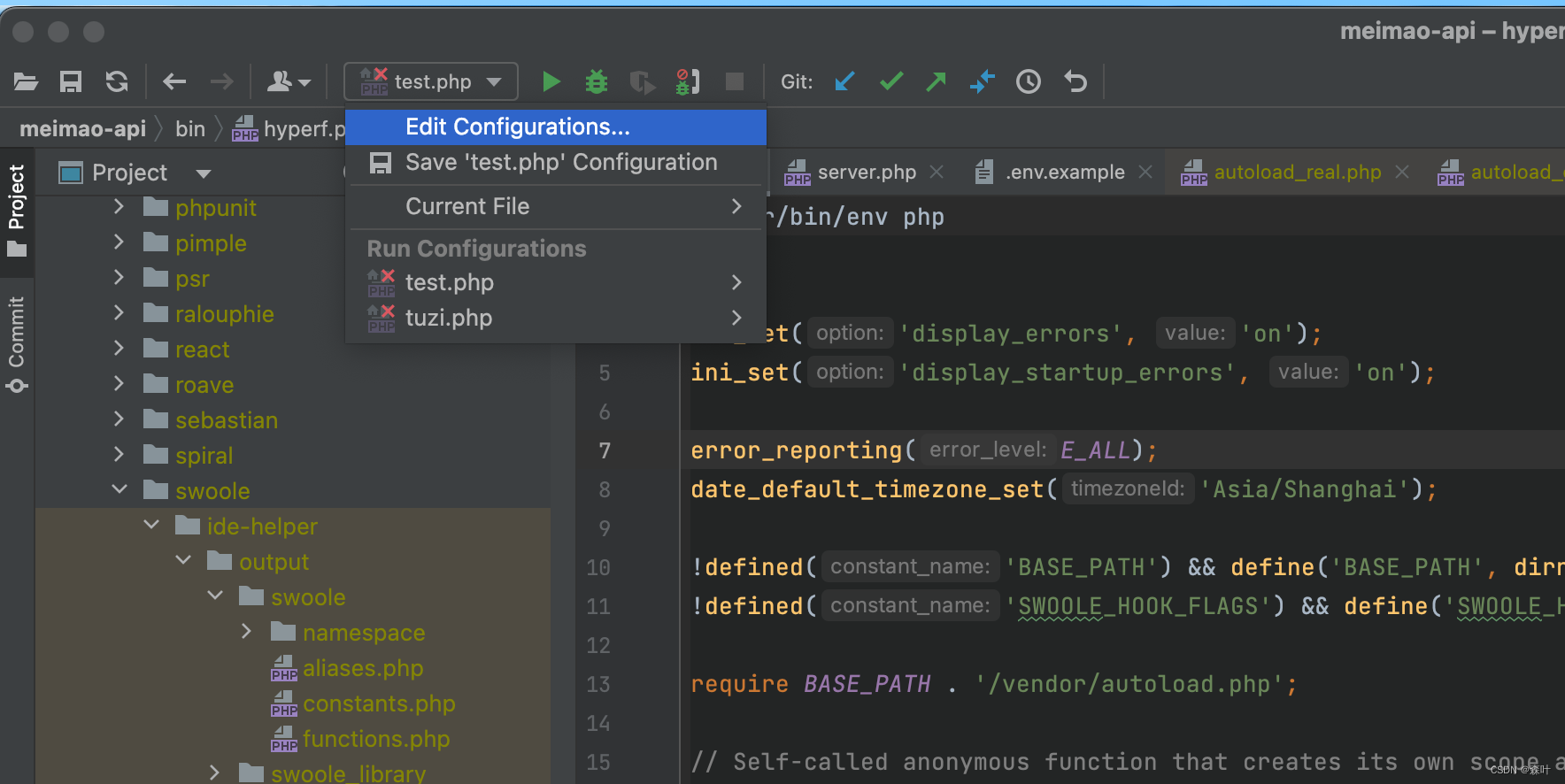
Task: Click the Open folder toolbar icon
Action: (26, 82)
